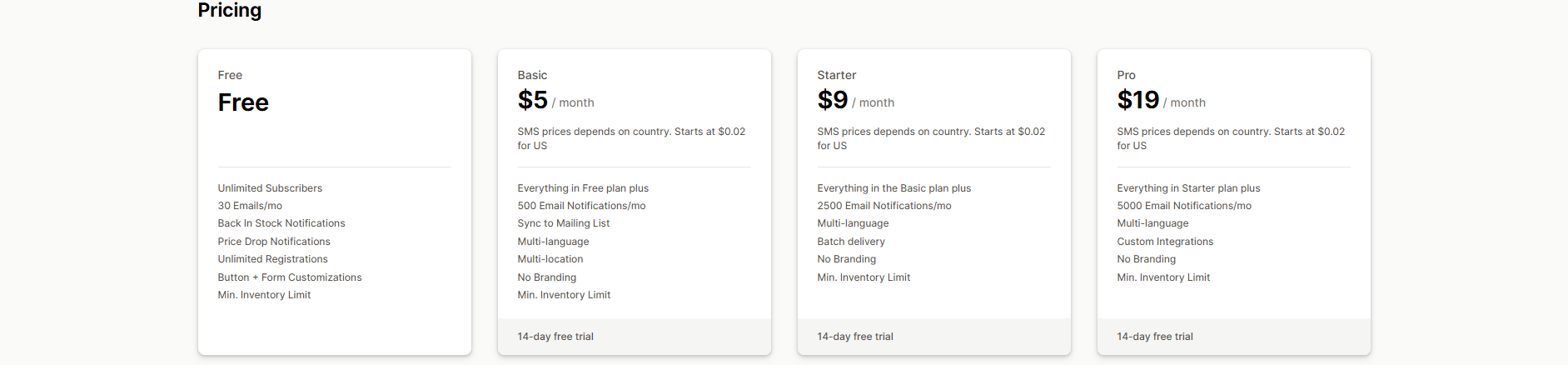The height and width of the screenshot is (365, 1568).
Task: Click the Basic plan $5 price
Action: [533, 100]
